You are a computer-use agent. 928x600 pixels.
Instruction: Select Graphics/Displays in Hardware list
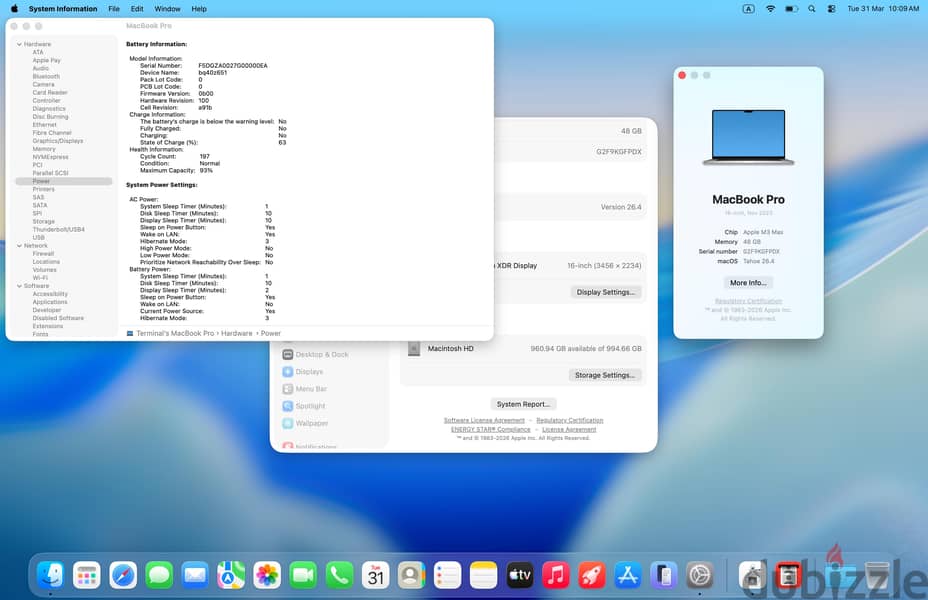58,141
